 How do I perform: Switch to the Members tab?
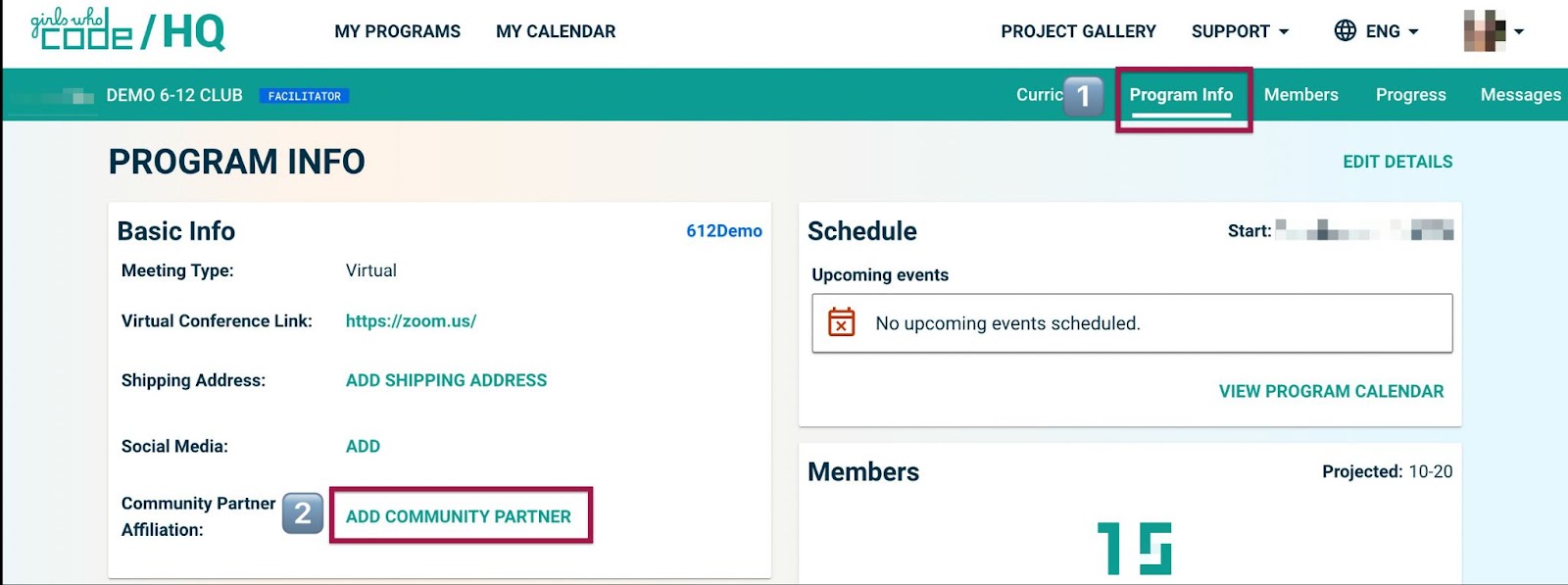pyautogui.click(x=1300, y=95)
